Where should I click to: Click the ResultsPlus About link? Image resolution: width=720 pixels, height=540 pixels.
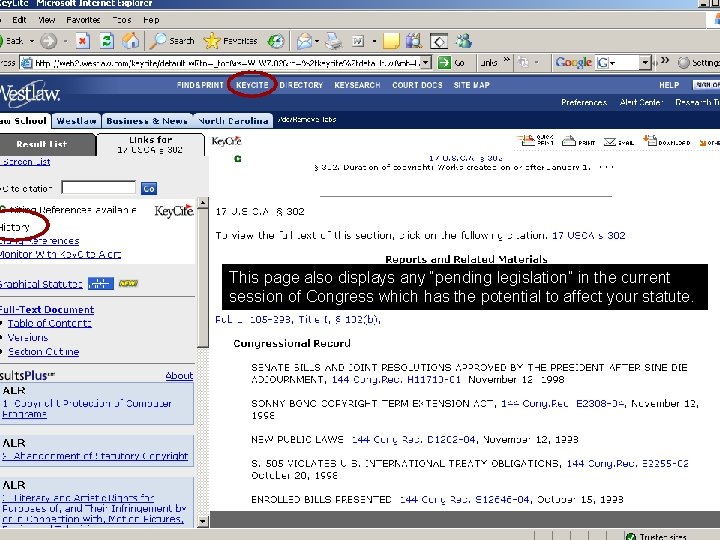(179, 376)
